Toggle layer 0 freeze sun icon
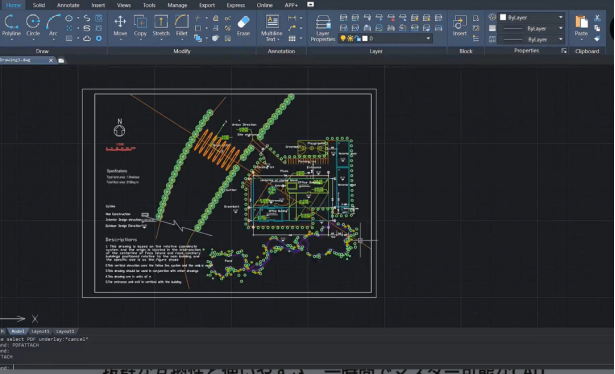The height and width of the screenshot is (374, 615). [350, 38]
